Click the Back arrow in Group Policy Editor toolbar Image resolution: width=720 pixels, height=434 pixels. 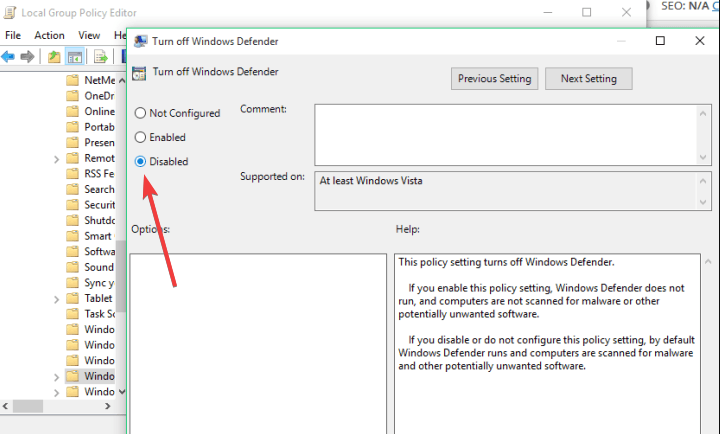(x=8, y=57)
